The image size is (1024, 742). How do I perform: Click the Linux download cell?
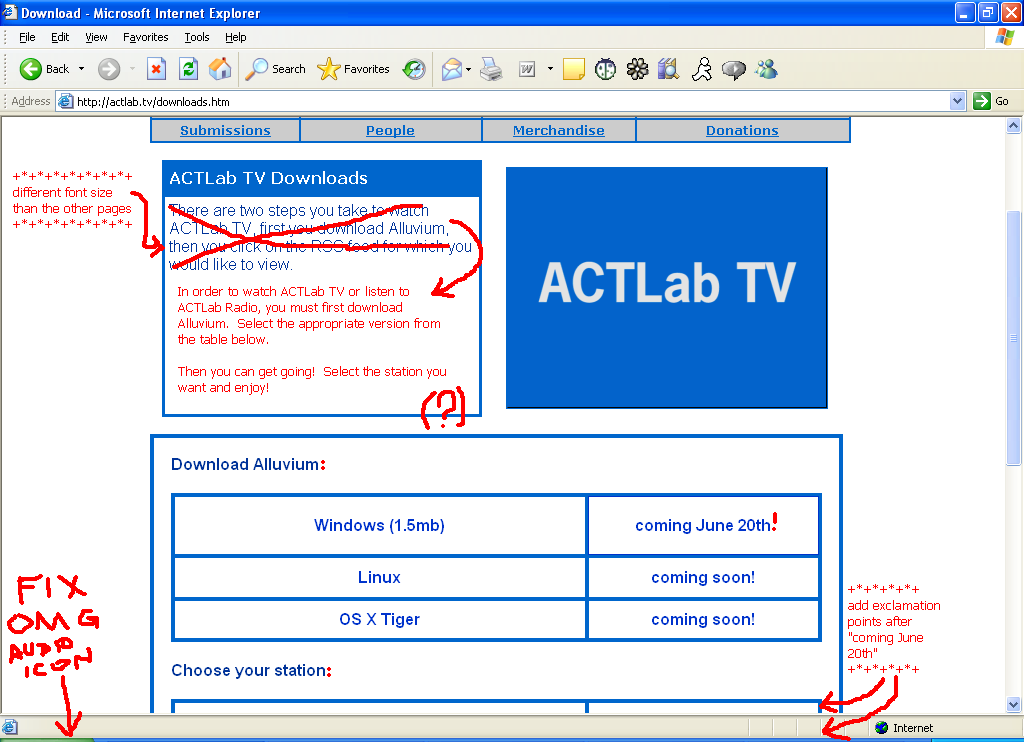point(379,577)
